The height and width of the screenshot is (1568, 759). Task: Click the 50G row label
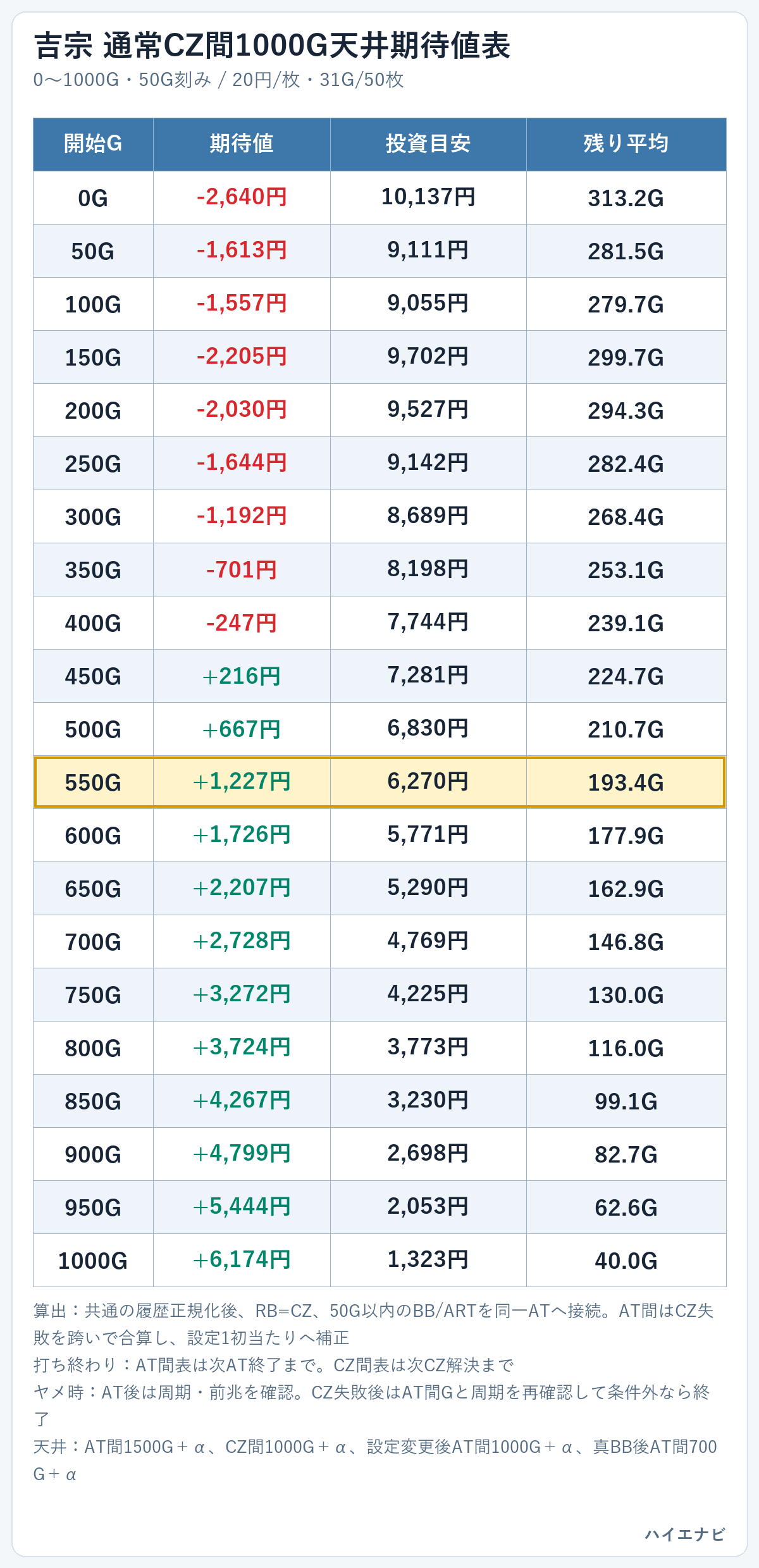point(93,251)
